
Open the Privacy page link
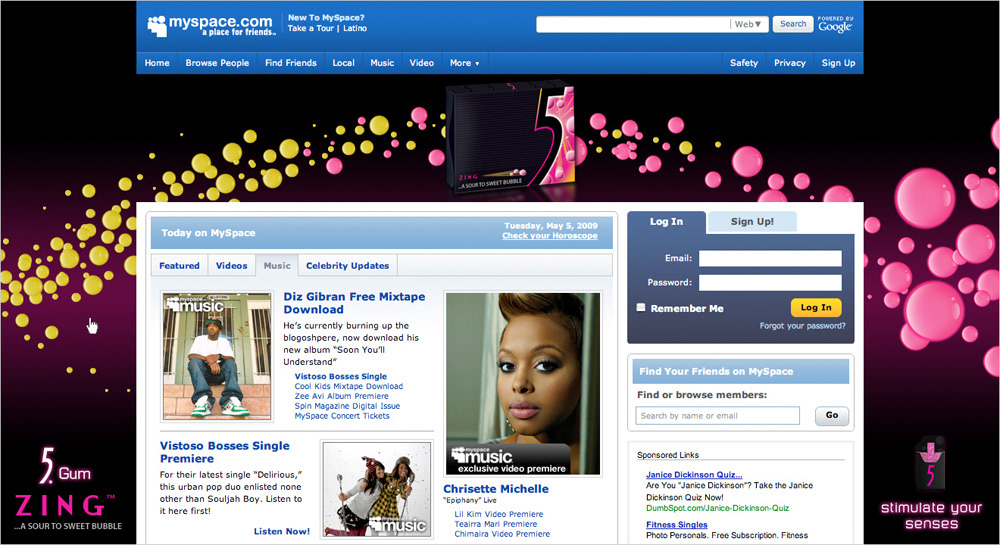point(790,63)
